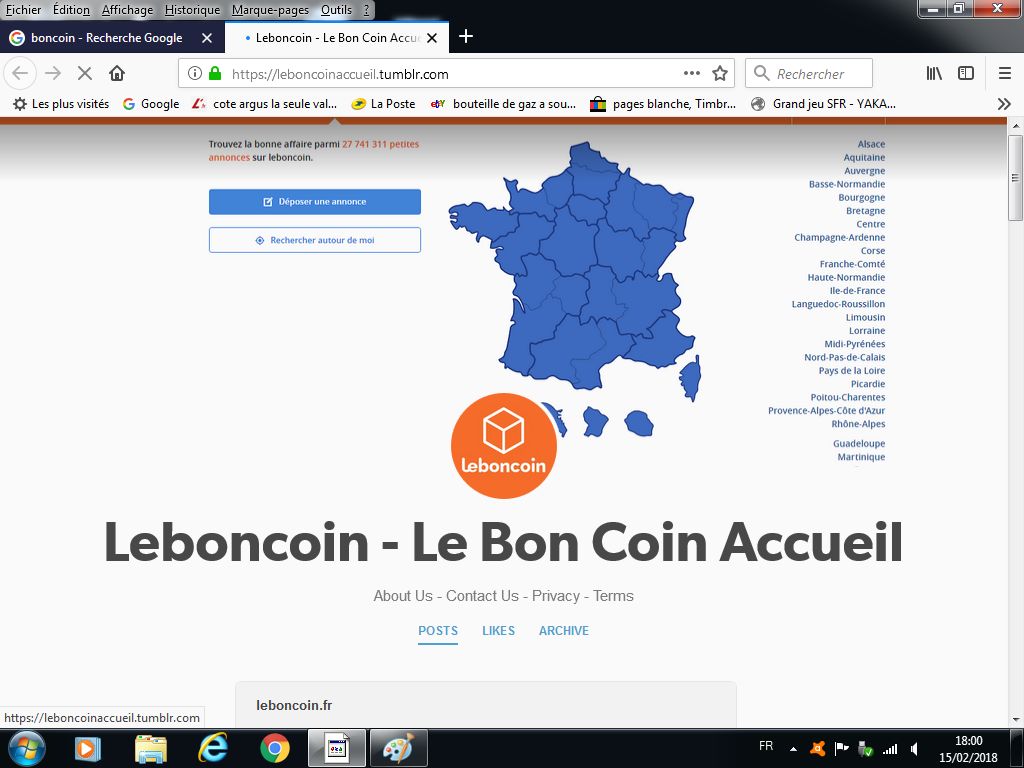This screenshot has height=768, width=1024.
Task: Open the Paint app taskbar icon
Action: click(398, 748)
